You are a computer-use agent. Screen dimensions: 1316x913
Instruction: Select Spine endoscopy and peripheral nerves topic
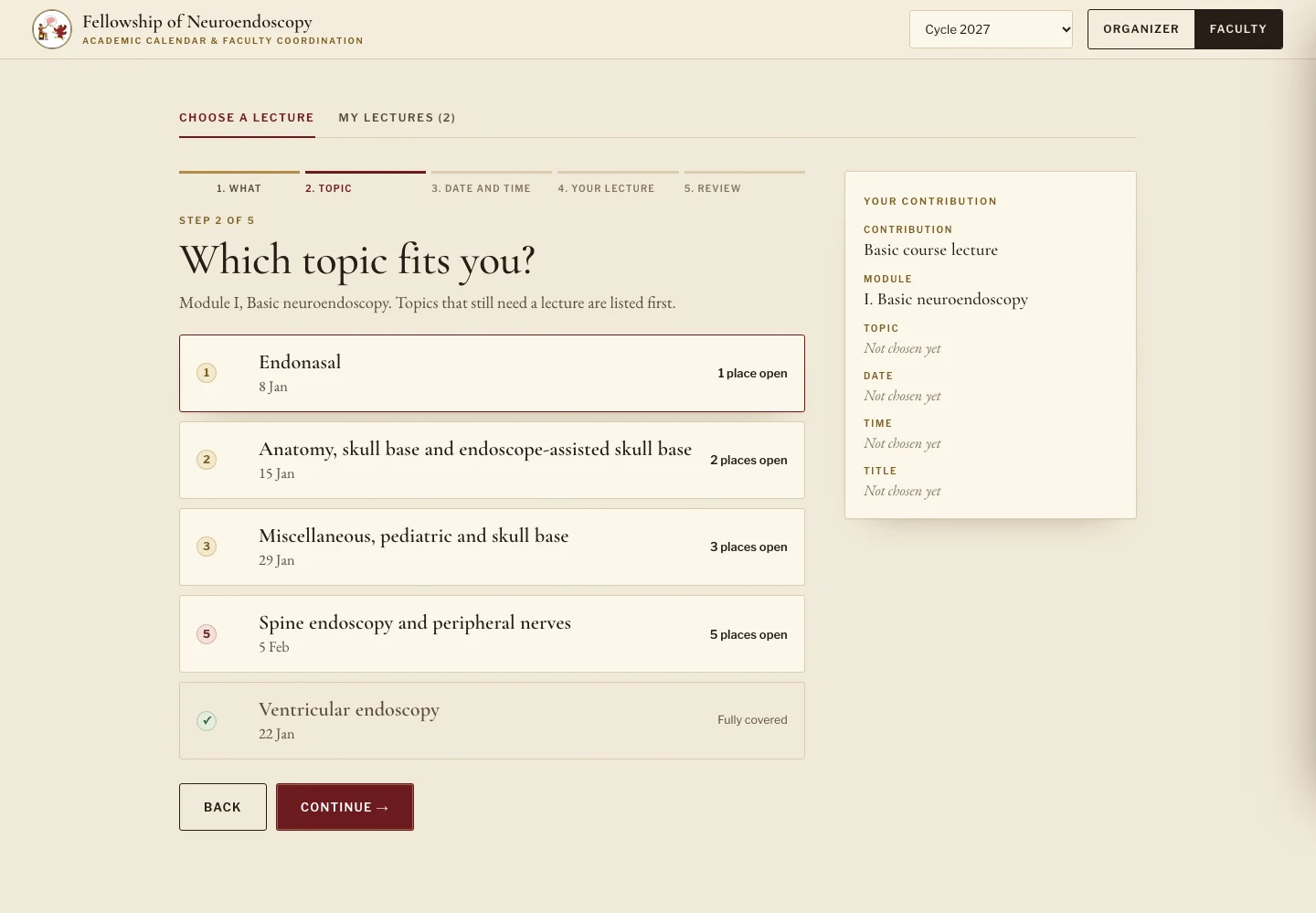click(492, 634)
